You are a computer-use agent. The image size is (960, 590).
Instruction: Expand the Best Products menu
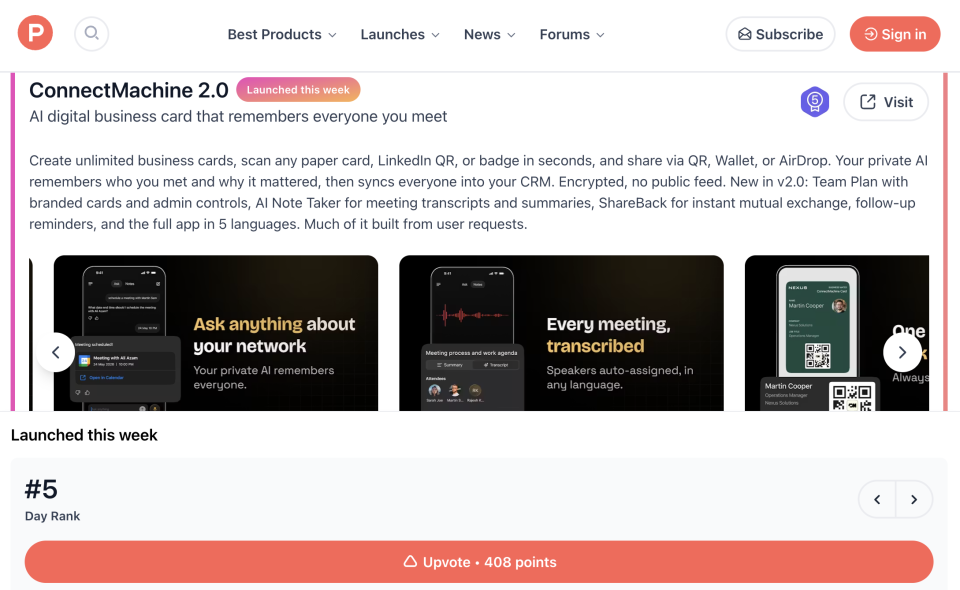(282, 34)
